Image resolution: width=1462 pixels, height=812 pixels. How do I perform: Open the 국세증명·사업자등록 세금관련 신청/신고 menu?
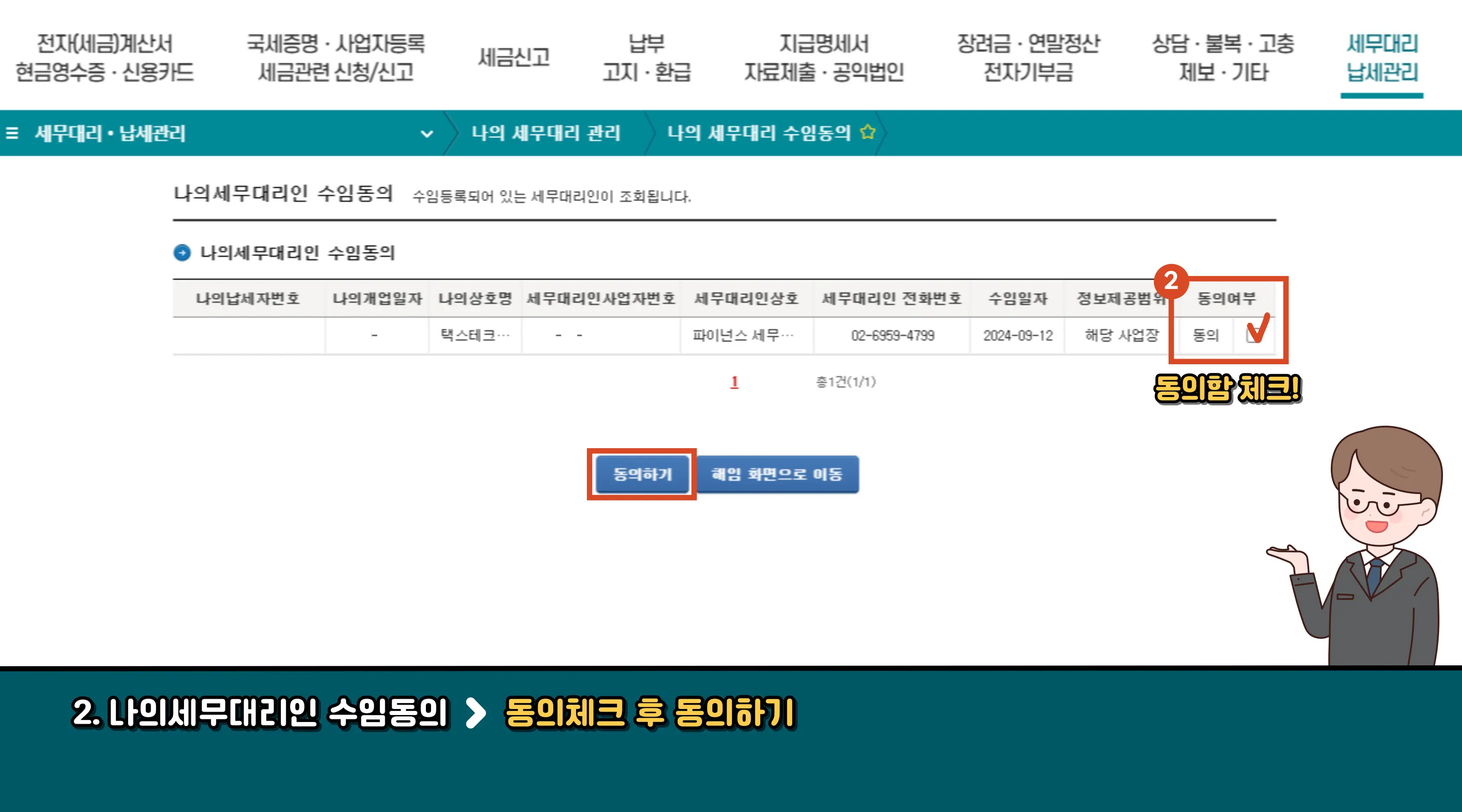click(337, 57)
